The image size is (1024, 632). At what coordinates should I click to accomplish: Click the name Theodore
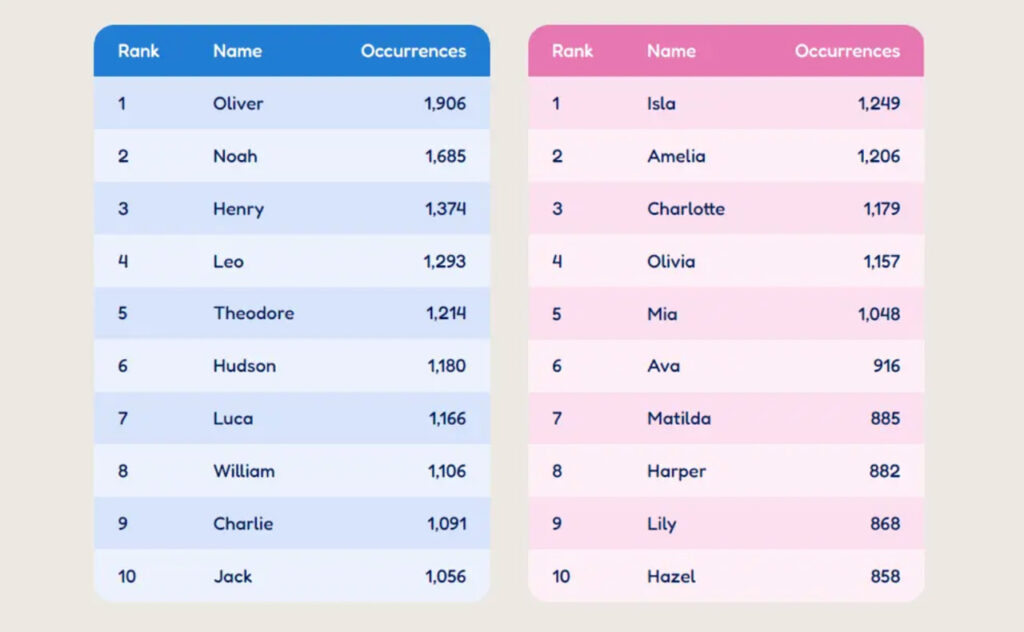click(253, 313)
